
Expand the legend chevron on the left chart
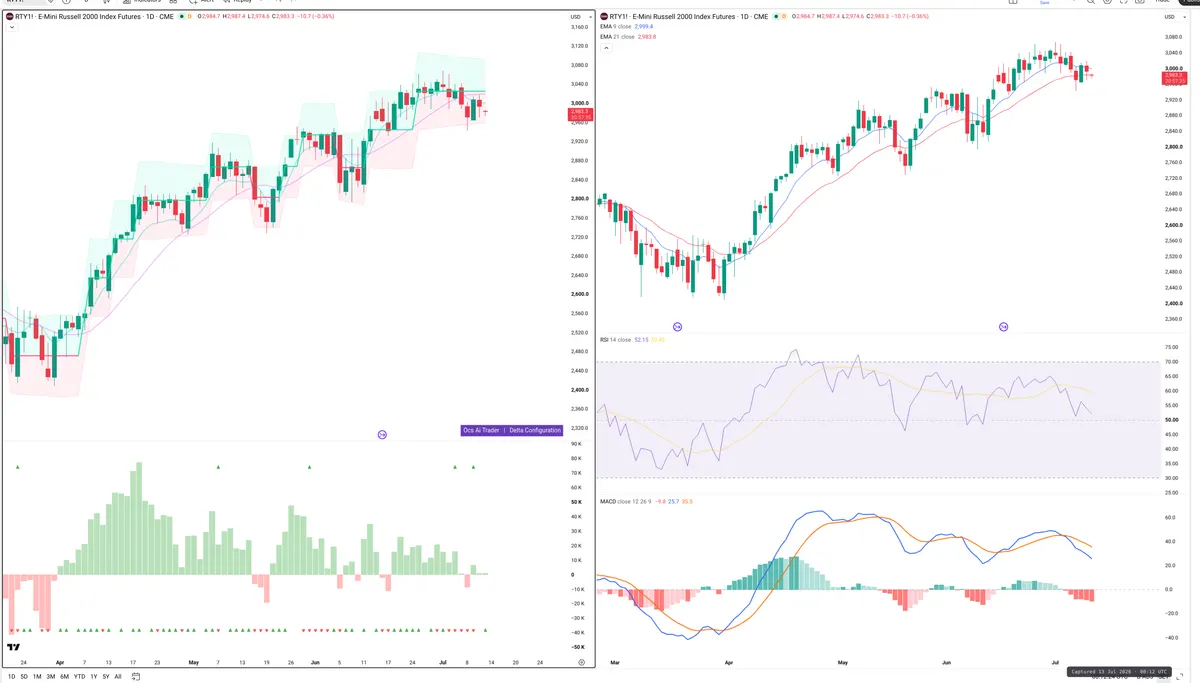coord(11,28)
